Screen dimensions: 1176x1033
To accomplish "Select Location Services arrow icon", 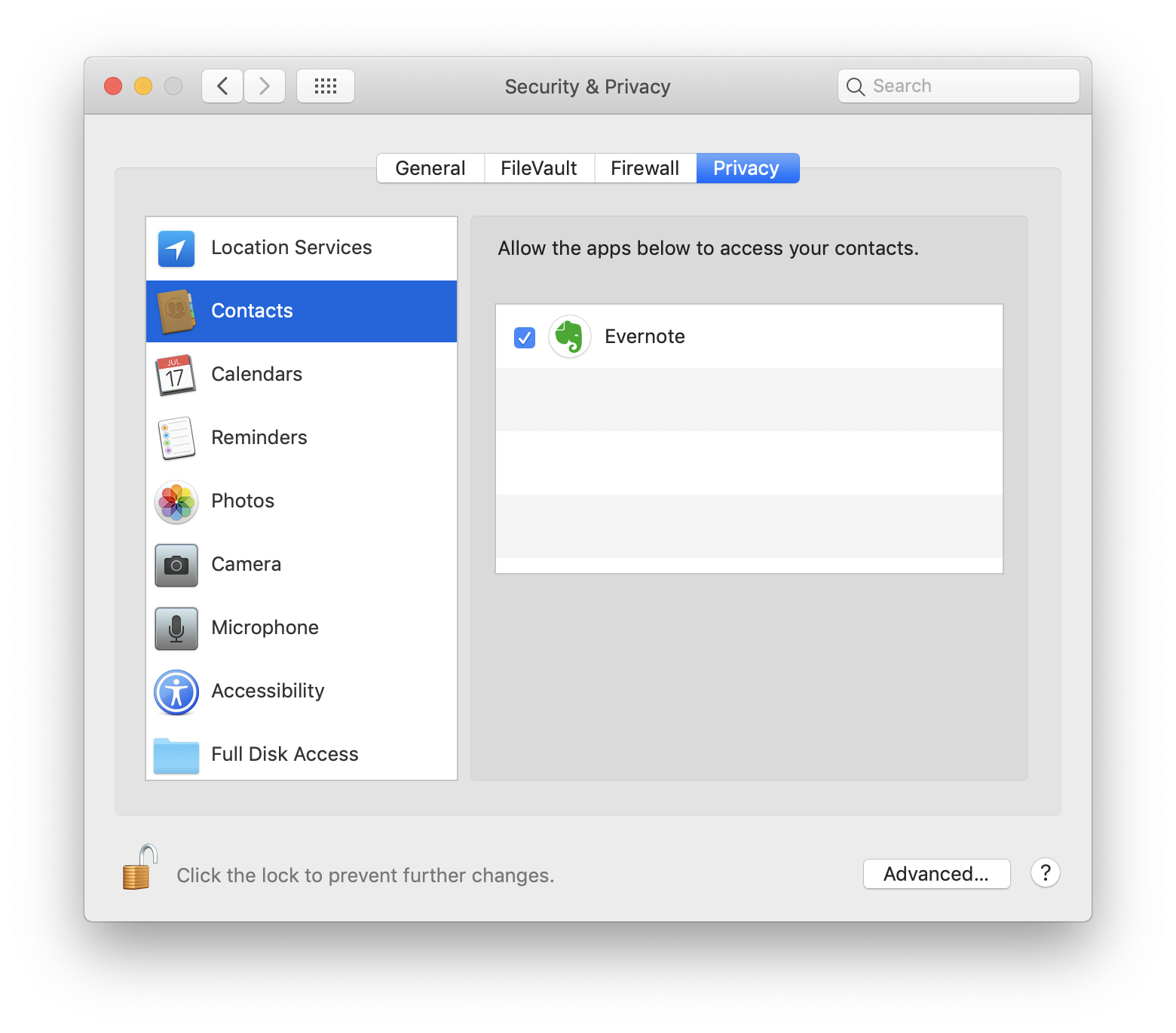I will [x=176, y=248].
